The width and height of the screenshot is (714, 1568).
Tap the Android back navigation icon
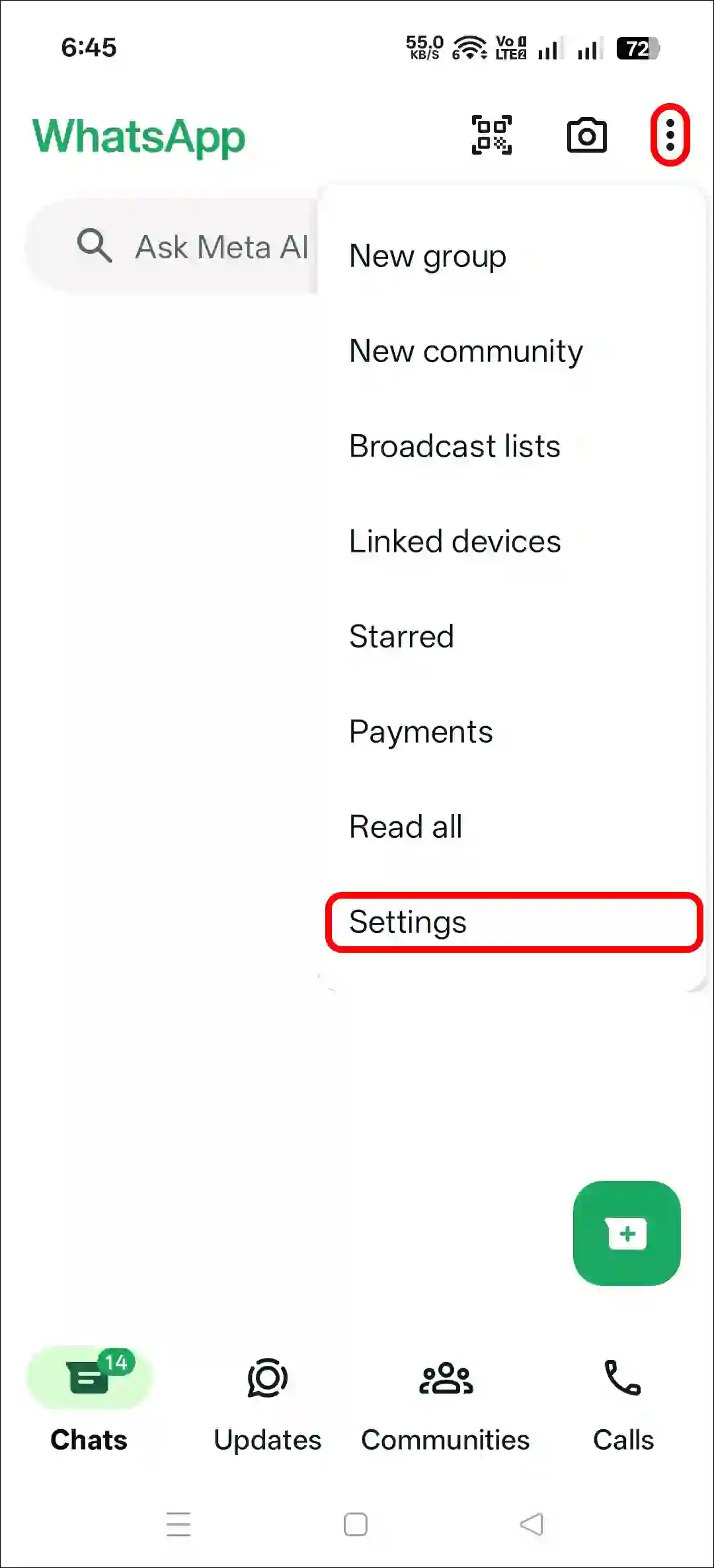click(532, 1524)
